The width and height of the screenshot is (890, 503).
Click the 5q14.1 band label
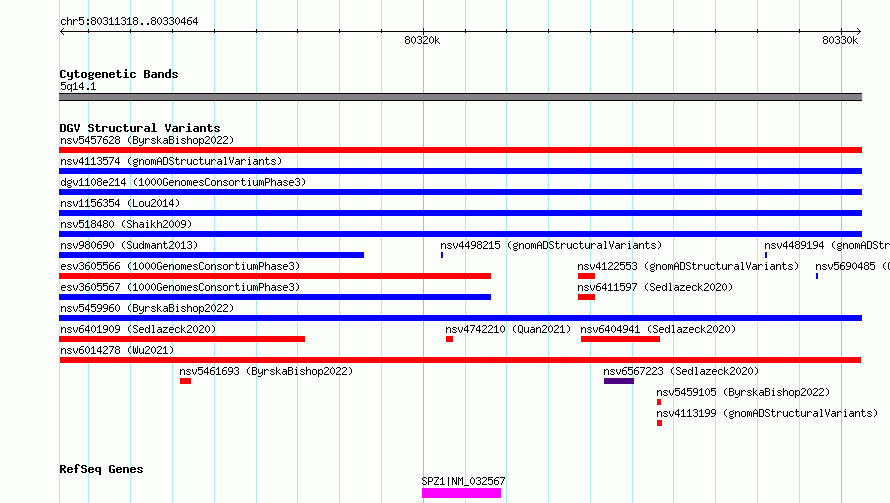pyautogui.click(x=78, y=86)
